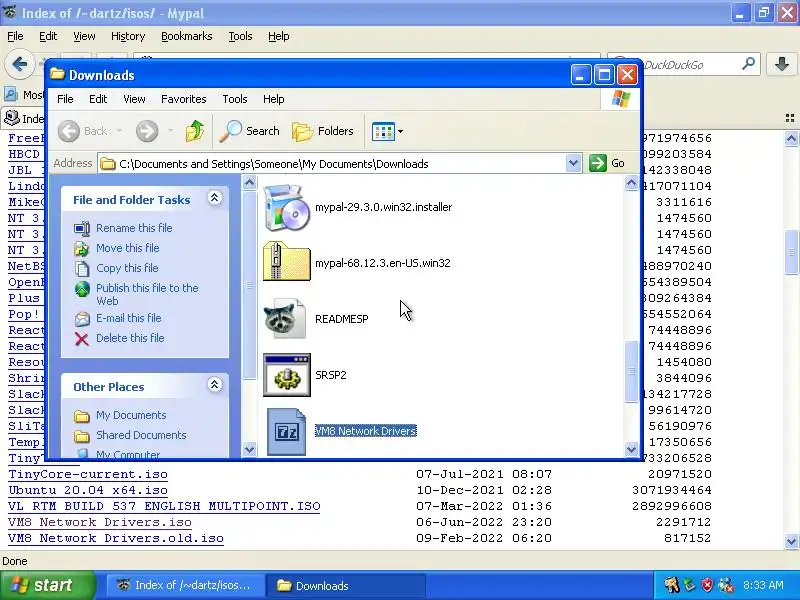The height and width of the screenshot is (600, 800).
Task: Click Mypal page scroll up arrow
Action: coord(791,138)
